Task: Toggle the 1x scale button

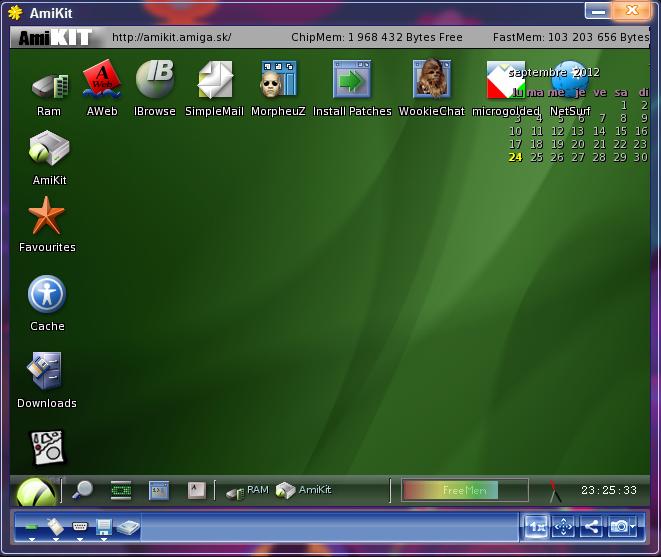Action: [536, 527]
